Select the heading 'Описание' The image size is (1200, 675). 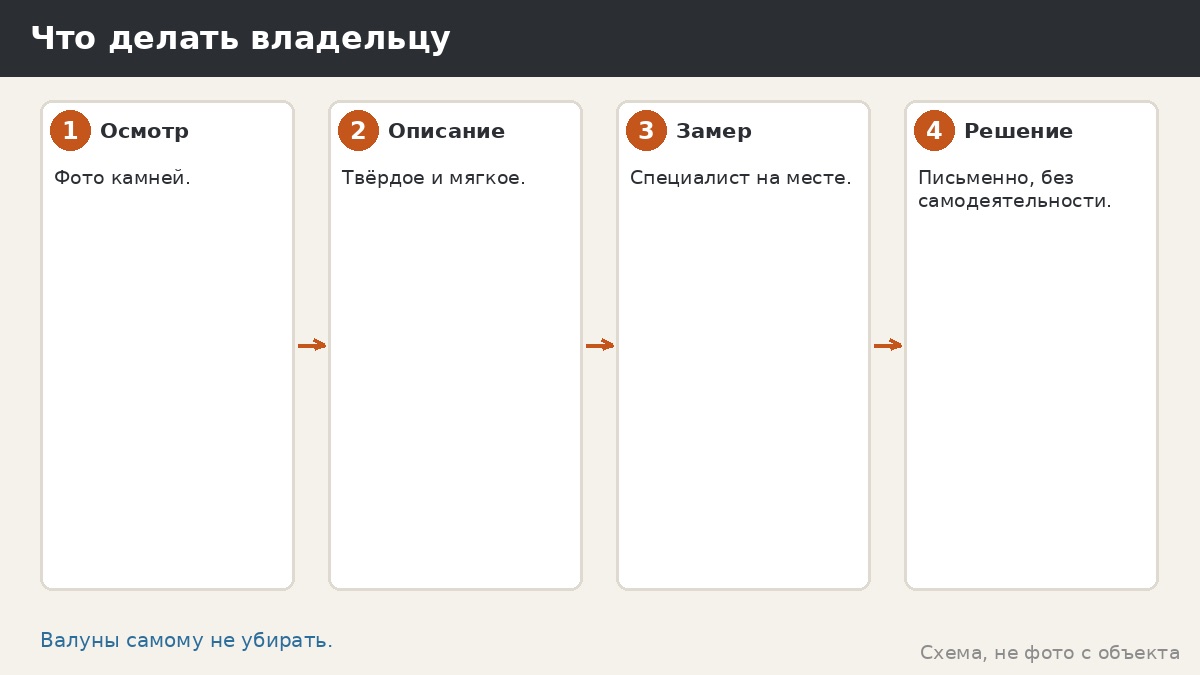point(446,131)
